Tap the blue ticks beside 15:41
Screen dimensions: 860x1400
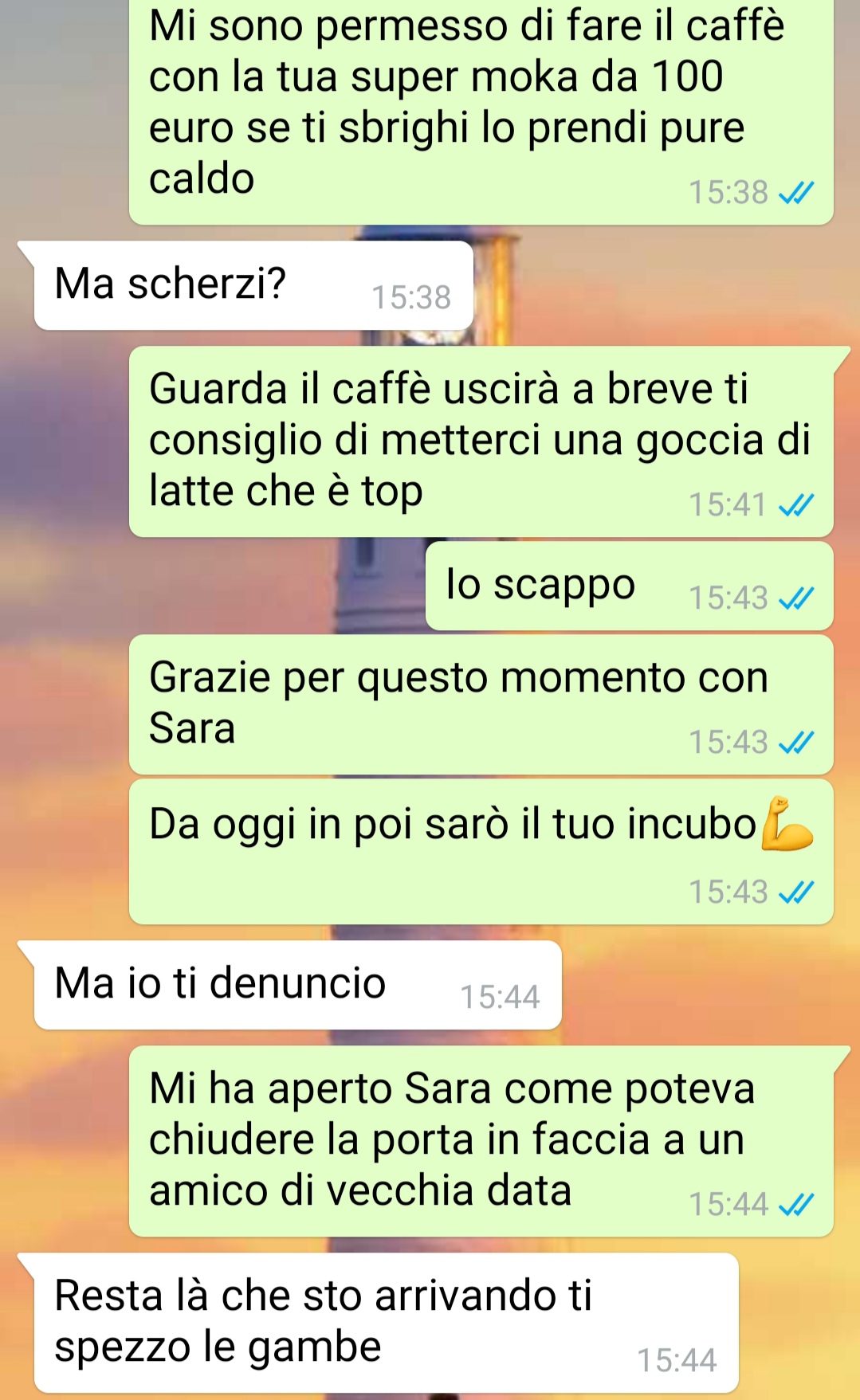(796, 505)
